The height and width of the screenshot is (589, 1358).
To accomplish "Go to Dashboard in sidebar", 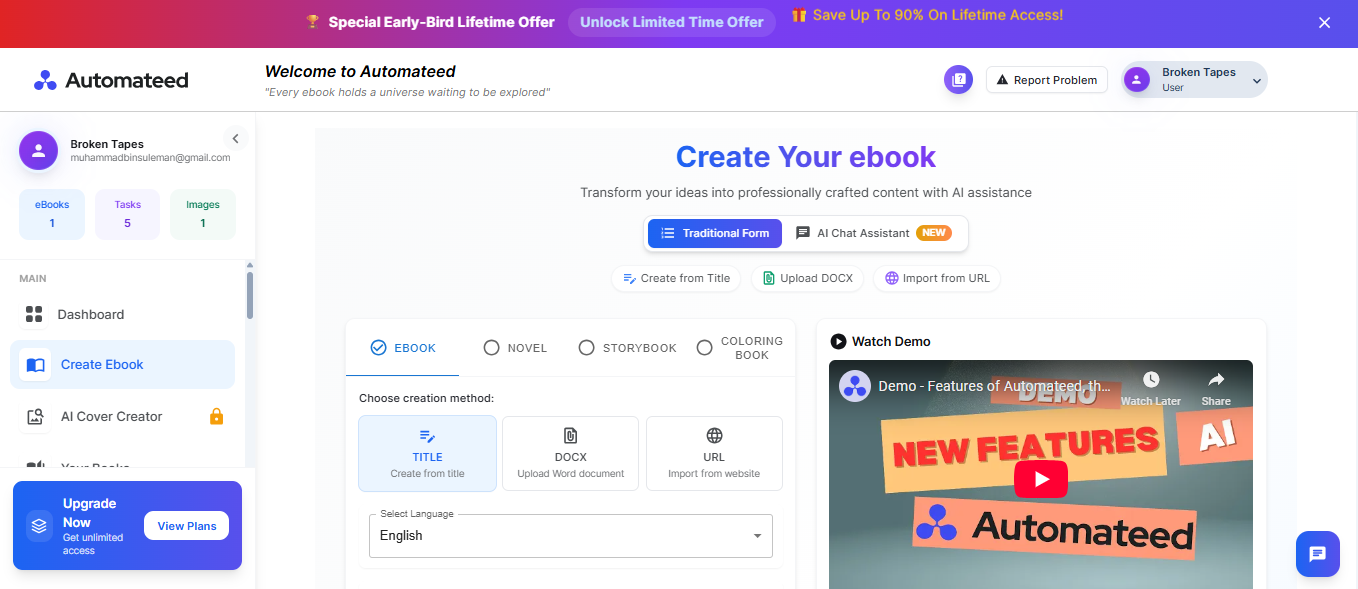I will (x=122, y=314).
